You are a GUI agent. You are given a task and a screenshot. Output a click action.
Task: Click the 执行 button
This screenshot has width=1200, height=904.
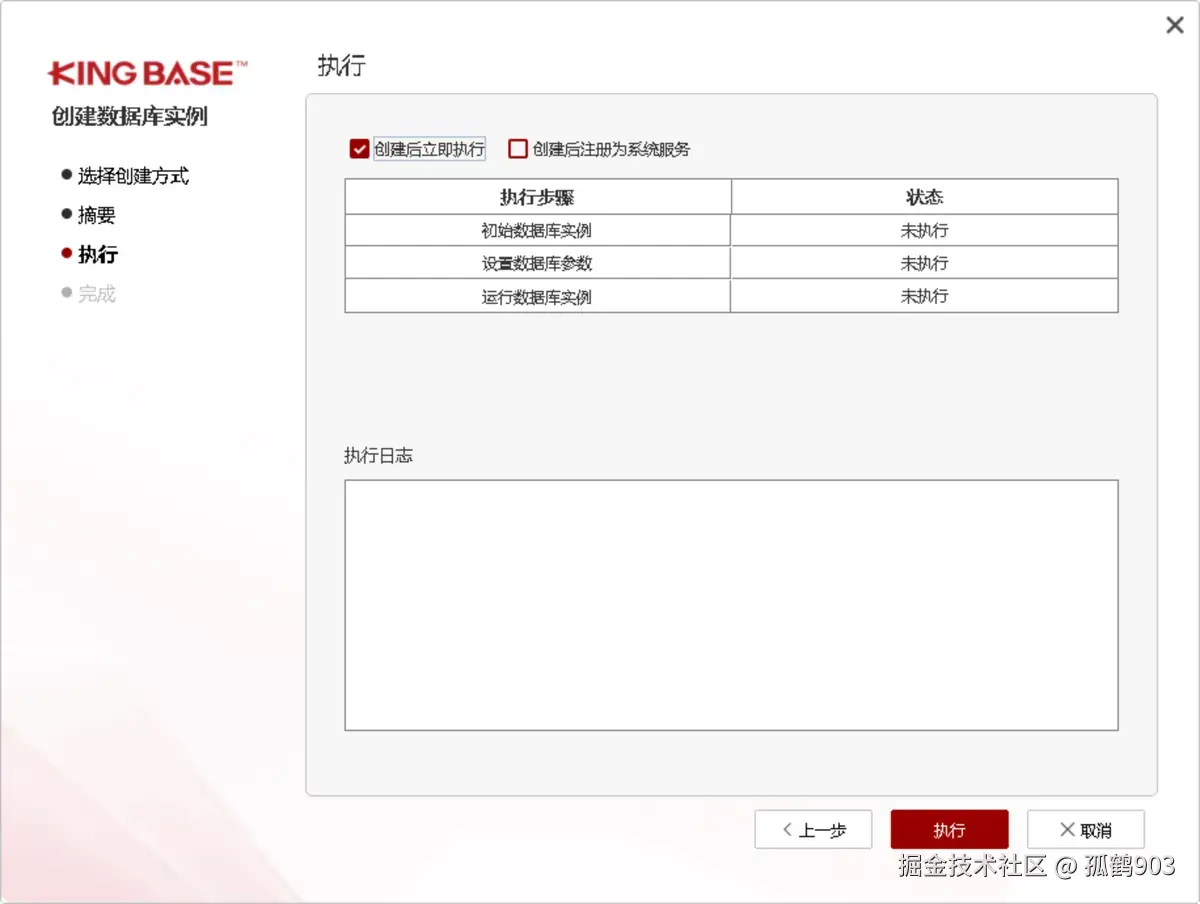tap(949, 830)
